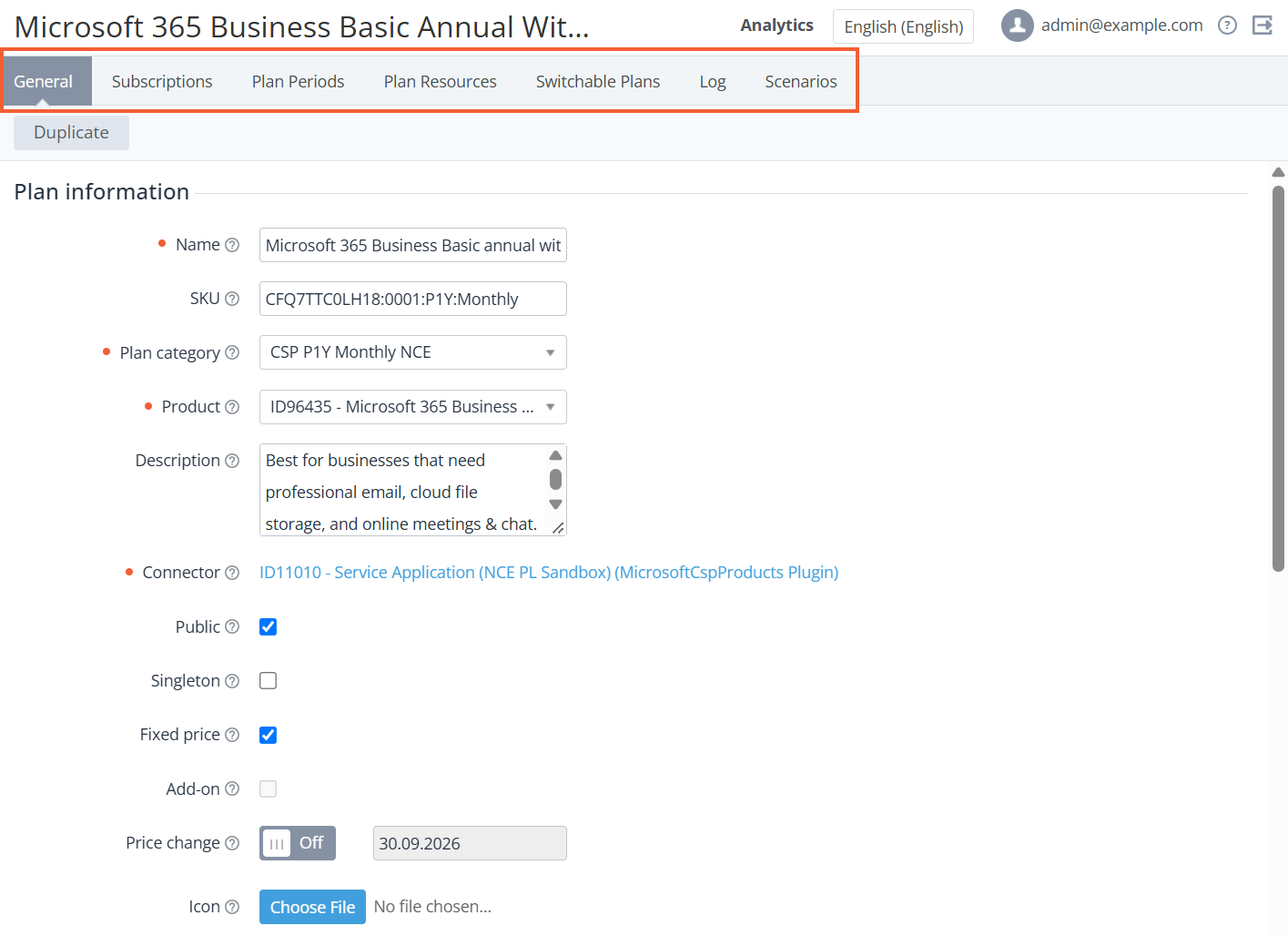Open the Log tab
The width and height of the screenshot is (1288, 936).
[713, 81]
